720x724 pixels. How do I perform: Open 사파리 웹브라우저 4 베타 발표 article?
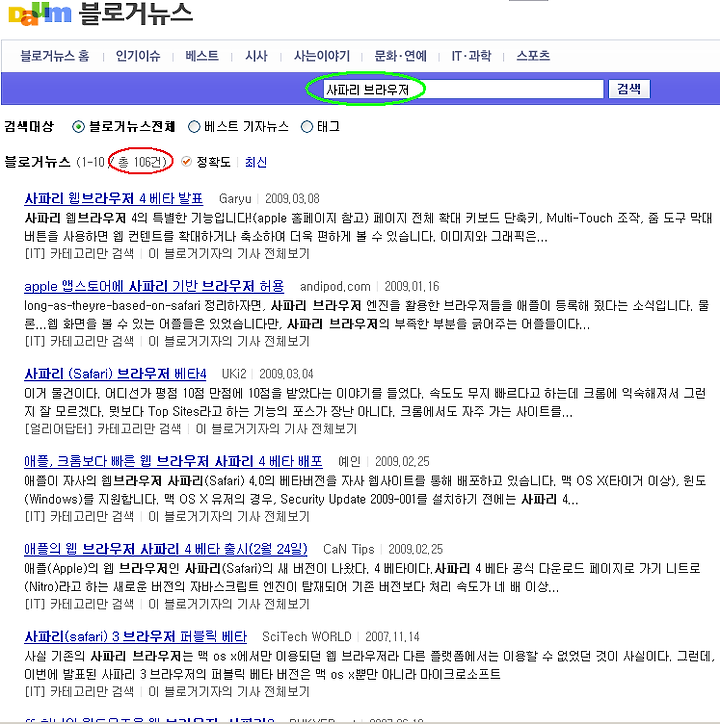pos(114,199)
